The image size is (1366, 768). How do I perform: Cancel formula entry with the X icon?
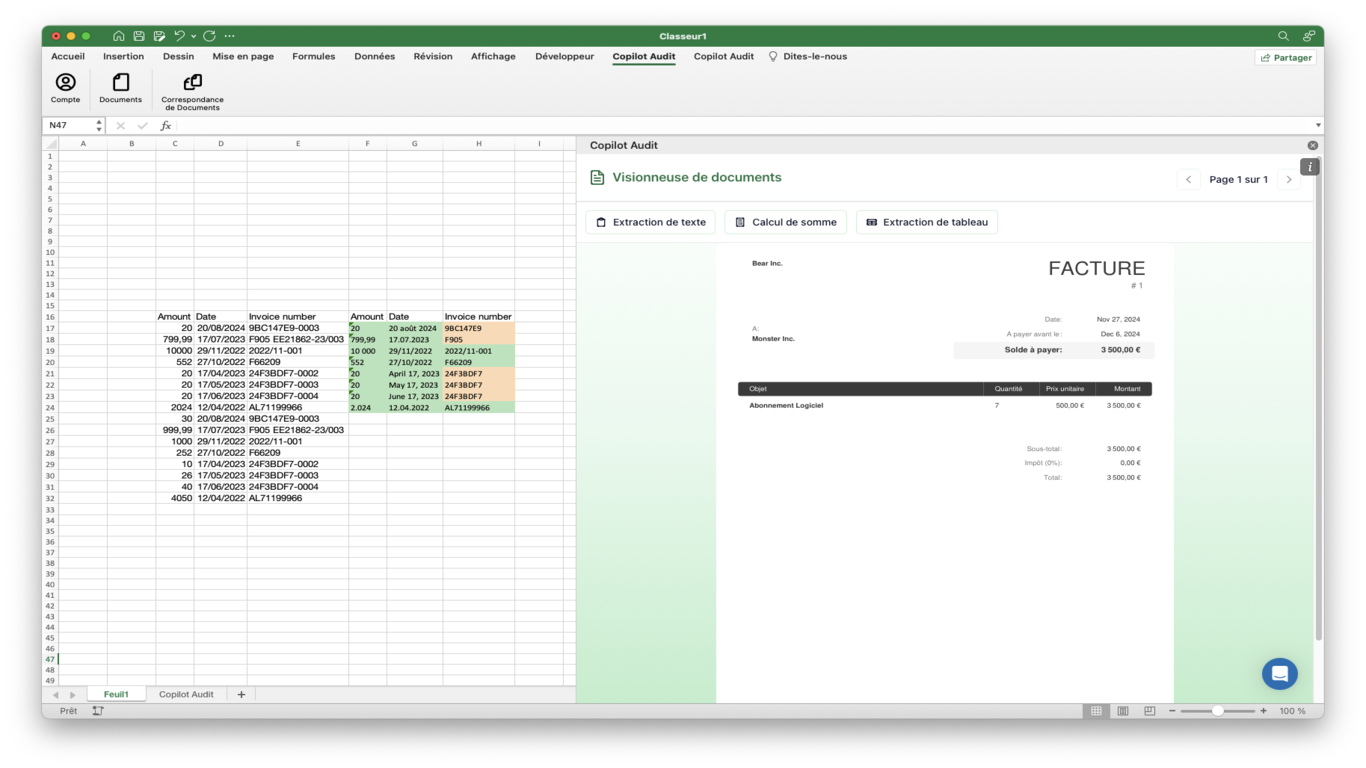coord(121,126)
